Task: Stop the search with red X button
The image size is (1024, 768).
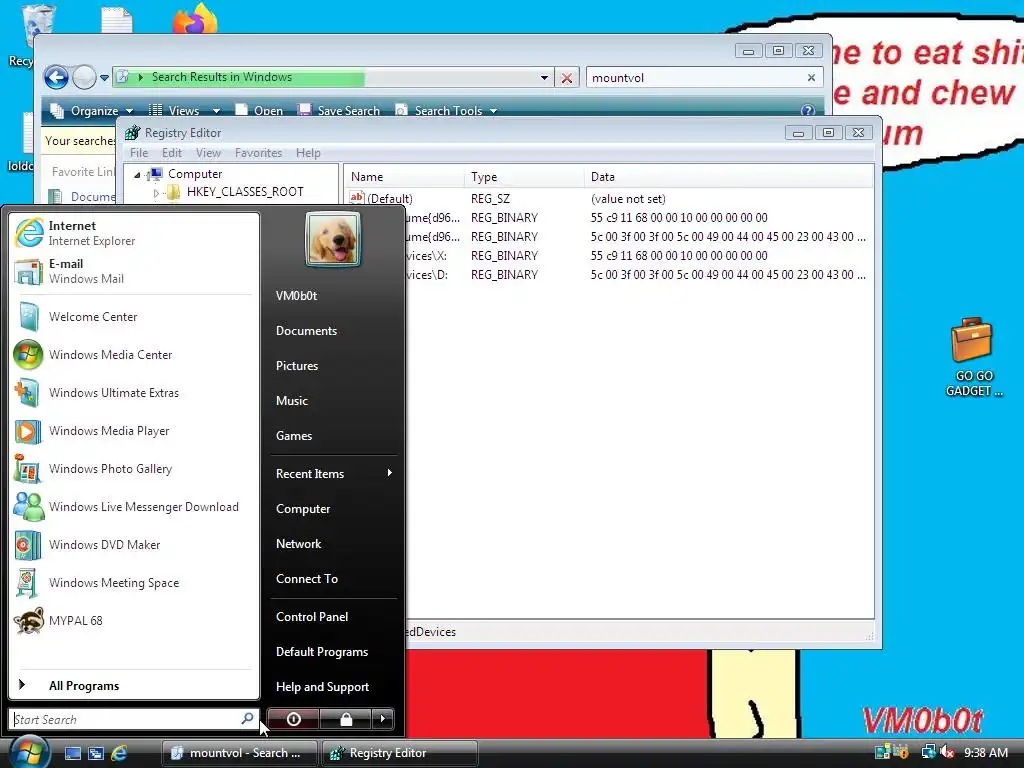Action: point(567,78)
